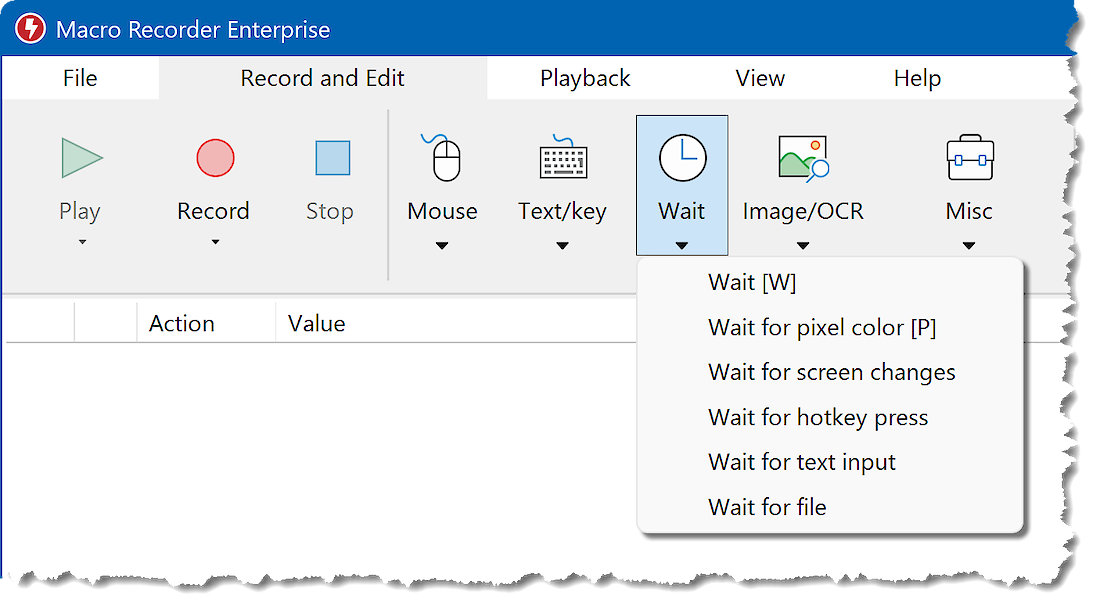Click the Macro Recorder app logo
The width and height of the screenshot is (1100, 609).
(x=29, y=29)
